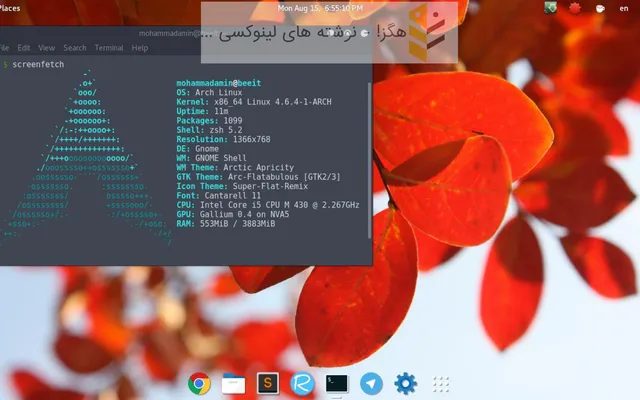Click the 'GTK Theme: Arc-Flatabulous' line
Viewport: 640px width, 400px height.
click(258, 177)
